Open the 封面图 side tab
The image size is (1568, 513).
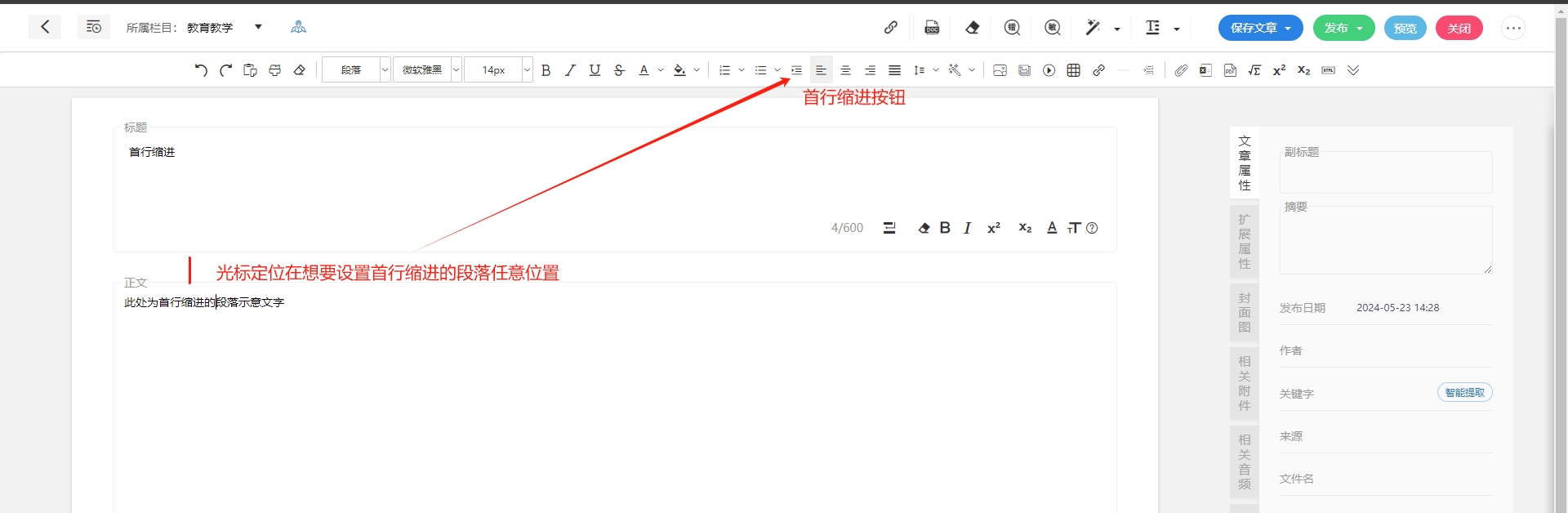[1244, 312]
